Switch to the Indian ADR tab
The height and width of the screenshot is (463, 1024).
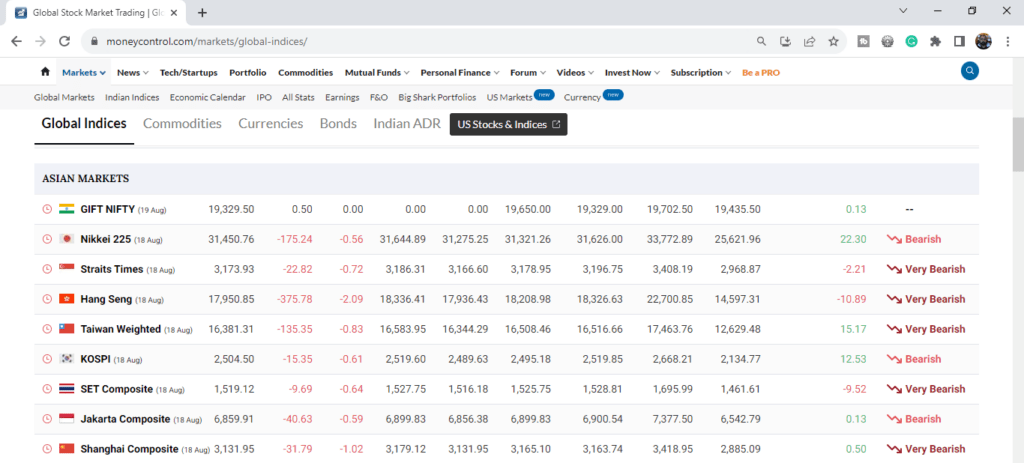(407, 123)
